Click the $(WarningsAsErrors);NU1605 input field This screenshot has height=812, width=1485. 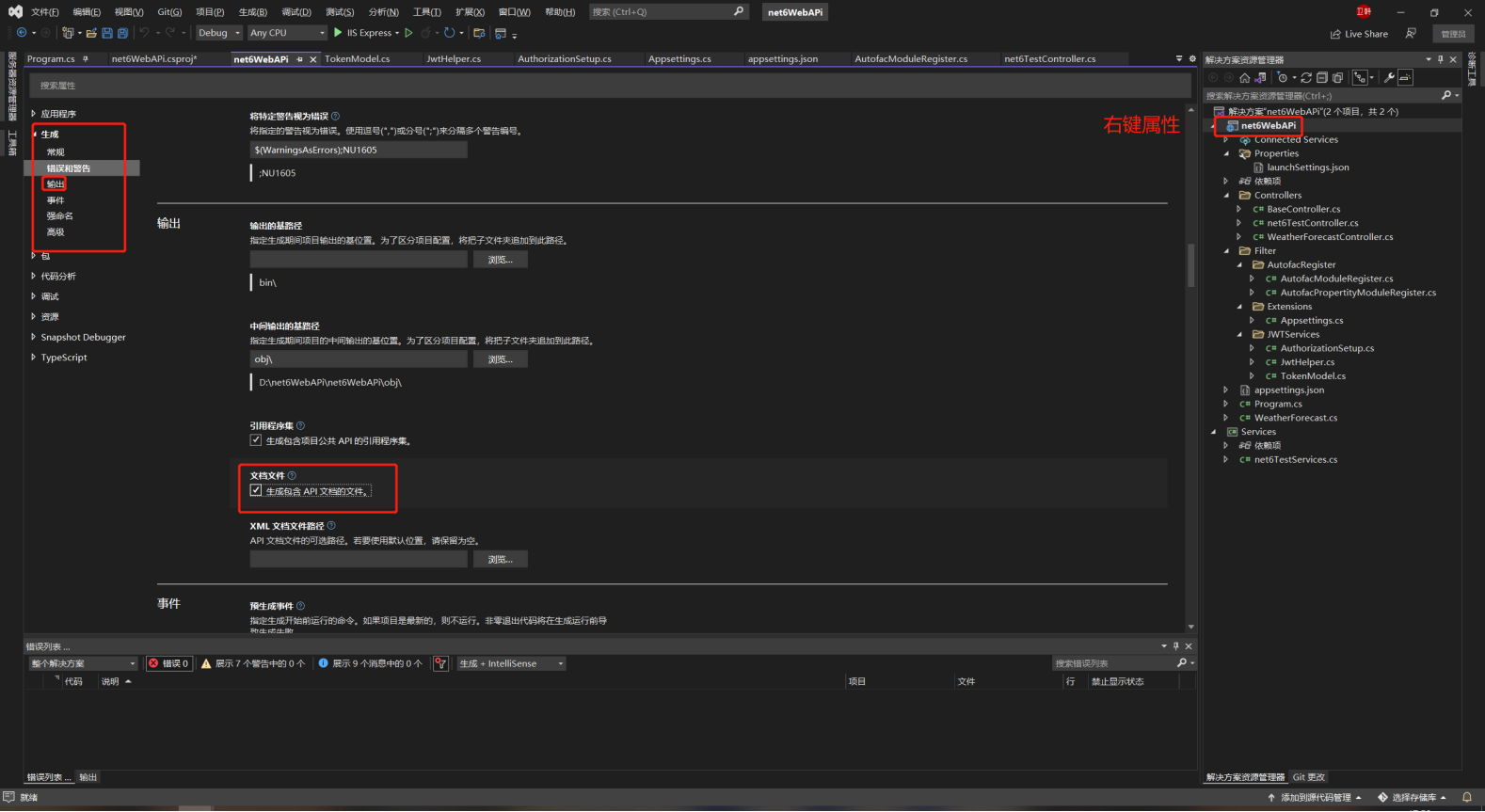(x=359, y=150)
